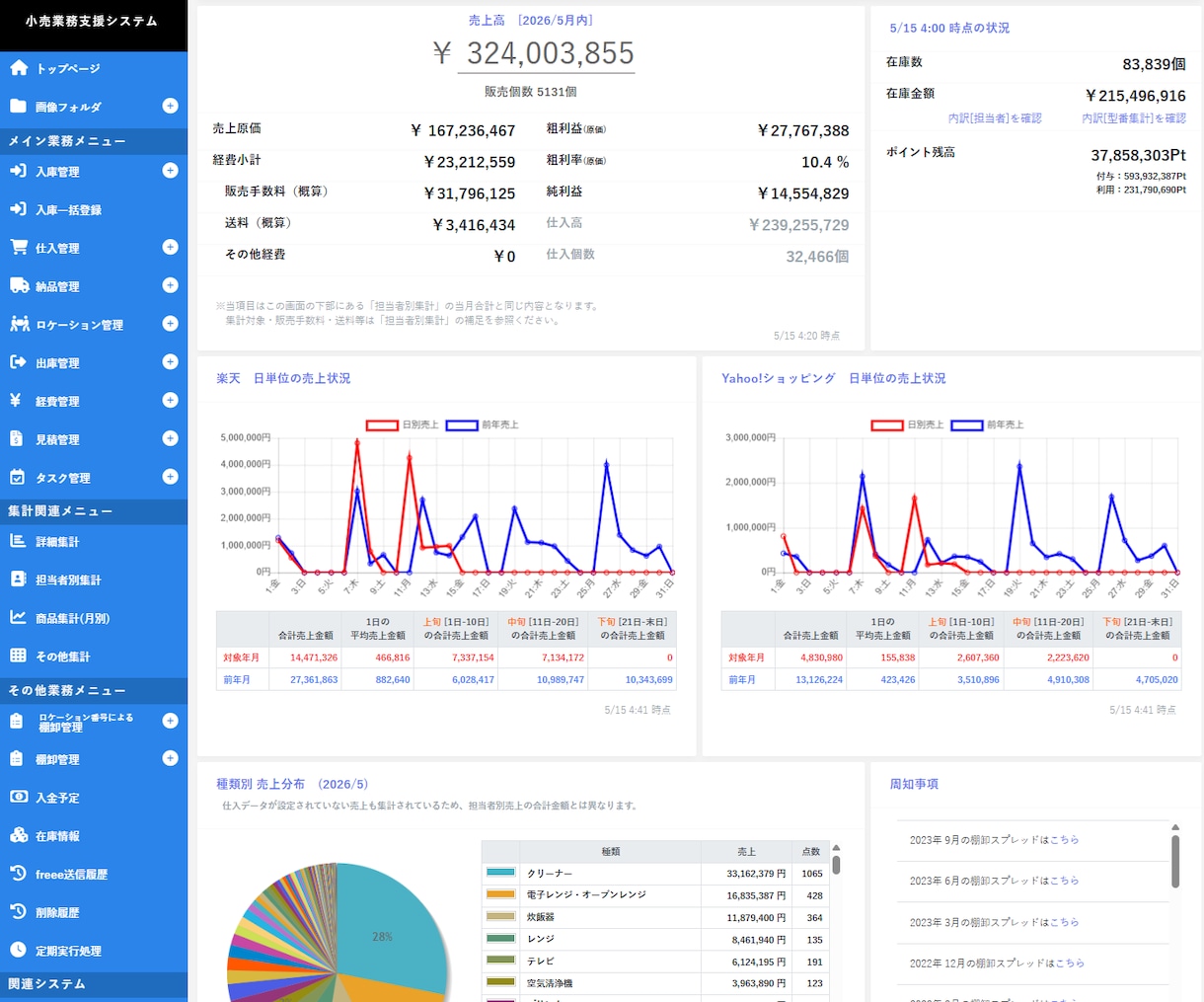The image size is (1204, 1002).
Task: Open the freee送信履歴 menu label
Action: pos(71,875)
